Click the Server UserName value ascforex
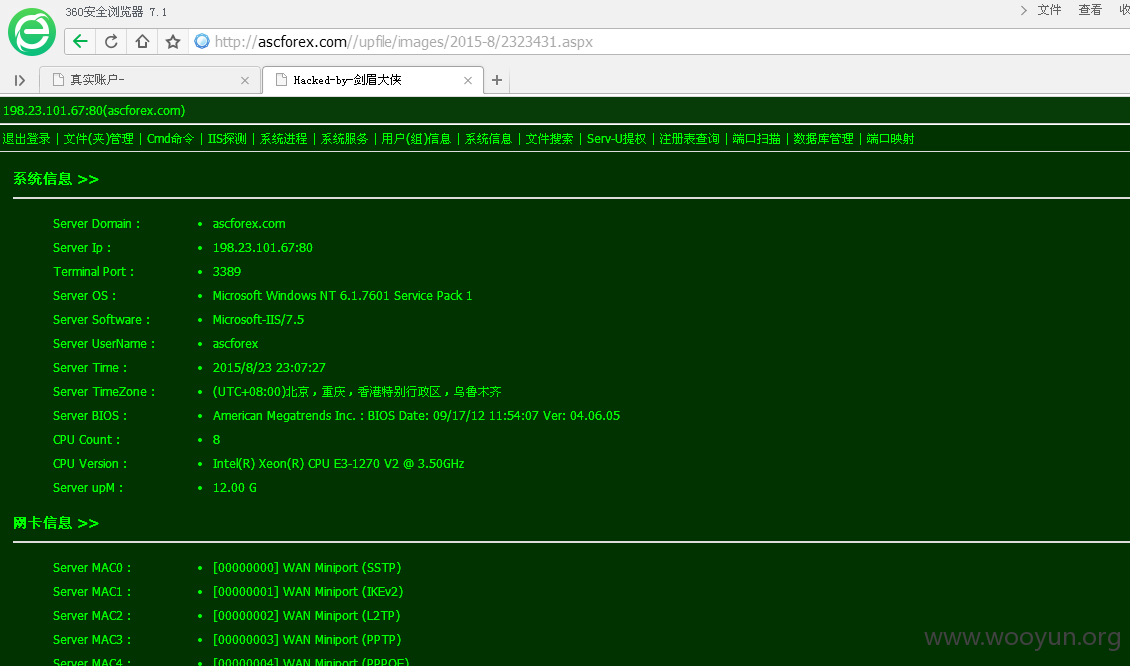The image size is (1130, 666). (235, 344)
